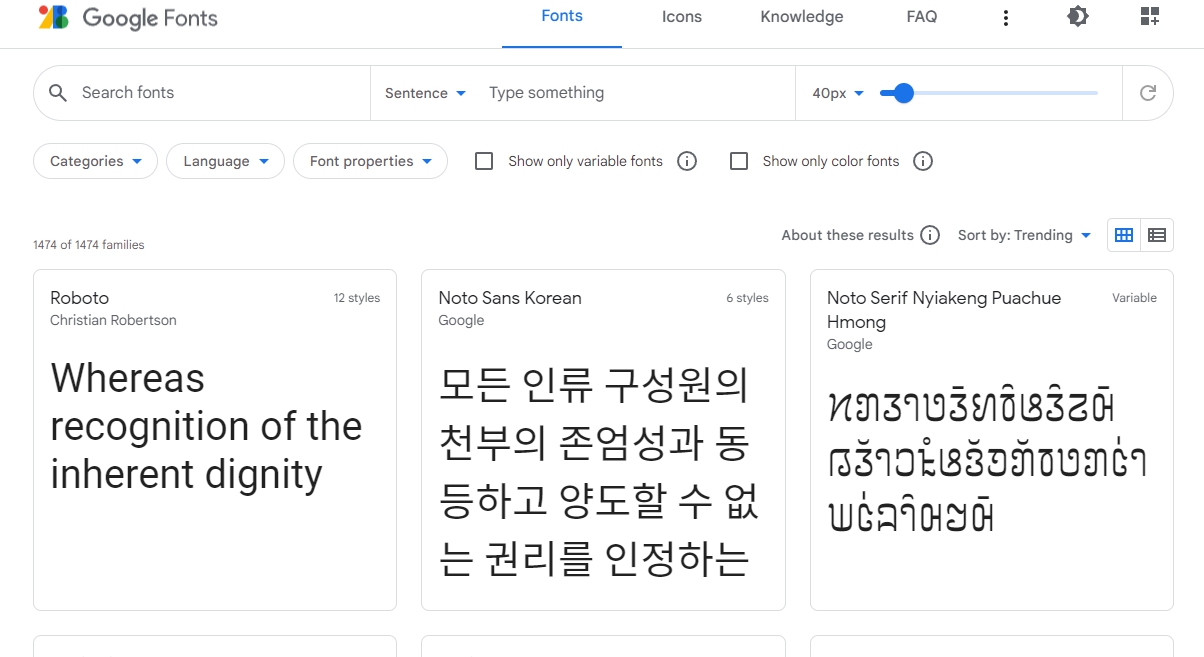Show info about variable fonts
Screen dimensions: 1204x657
tap(687, 161)
